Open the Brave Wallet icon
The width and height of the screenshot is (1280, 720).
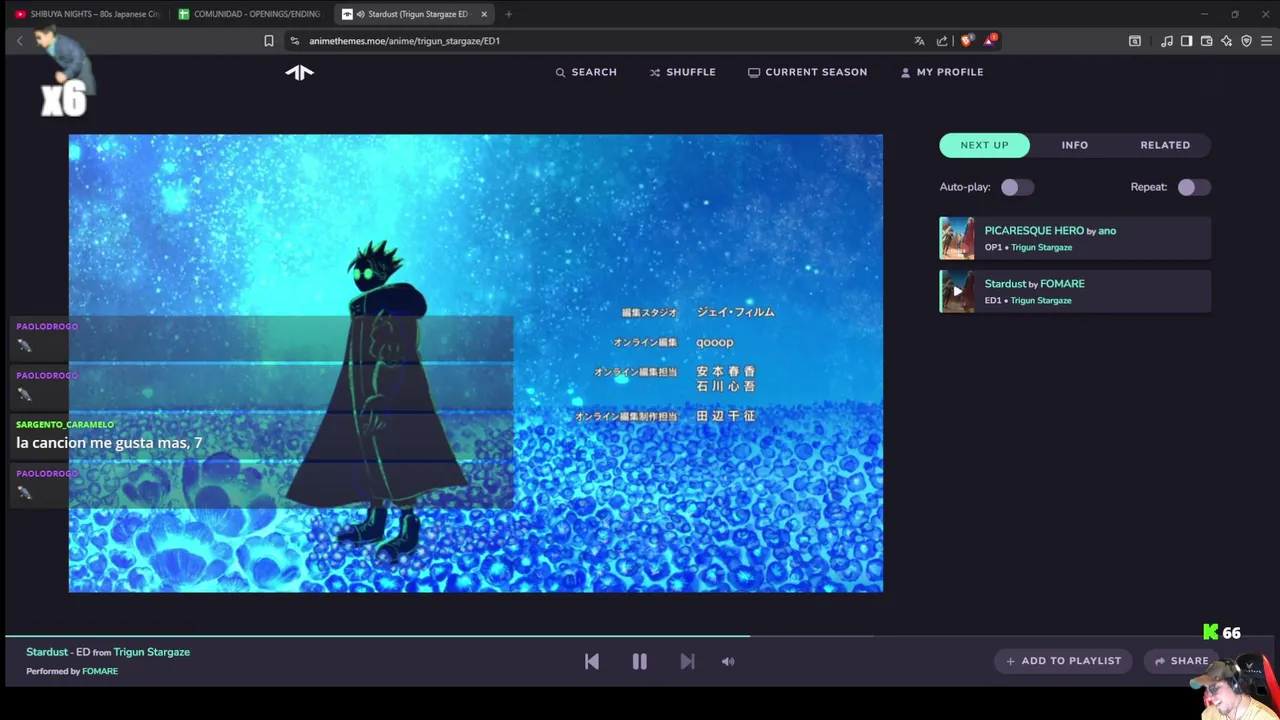point(1206,41)
